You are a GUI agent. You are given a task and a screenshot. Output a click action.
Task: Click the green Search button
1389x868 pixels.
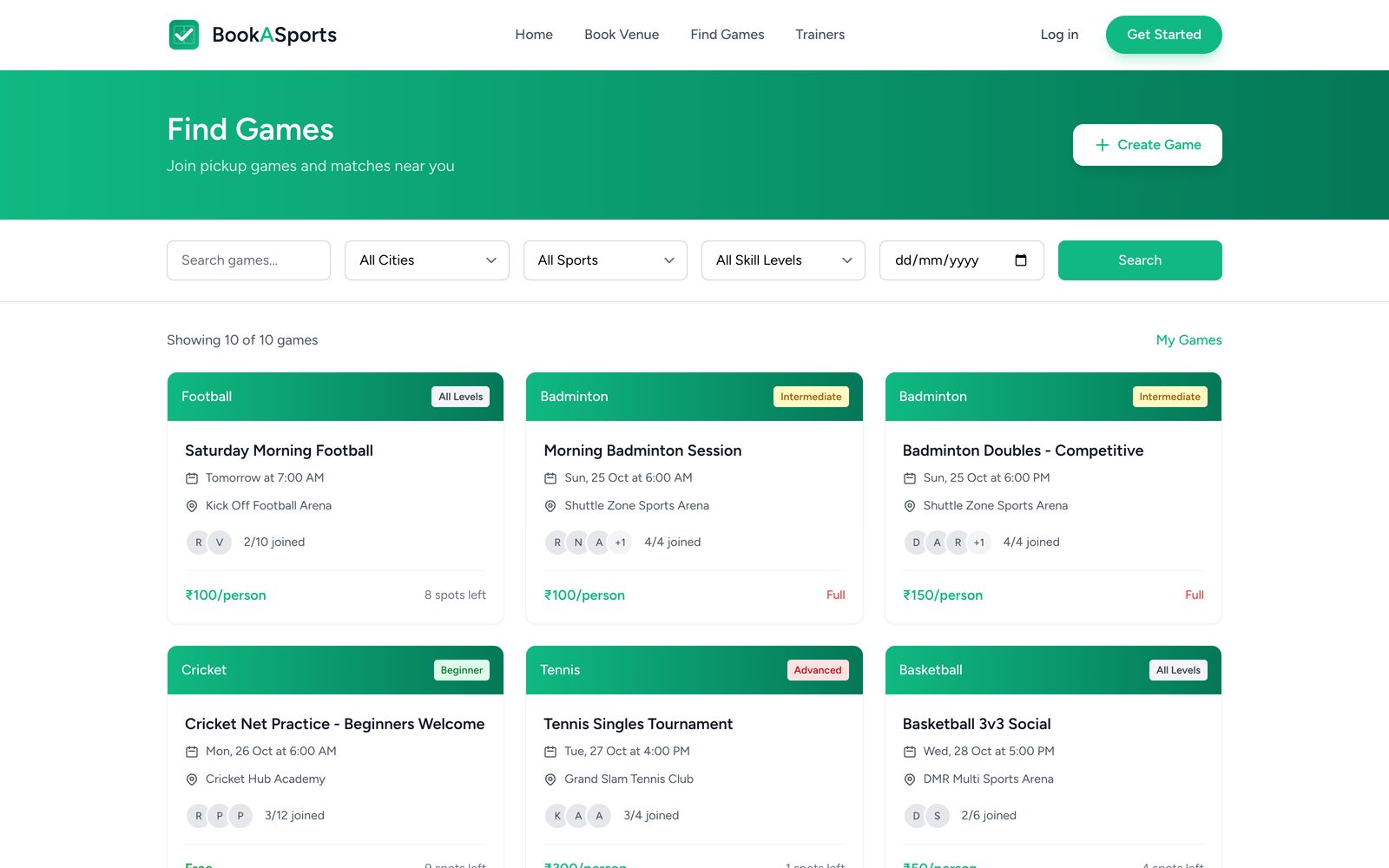[x=1140, y=260]
